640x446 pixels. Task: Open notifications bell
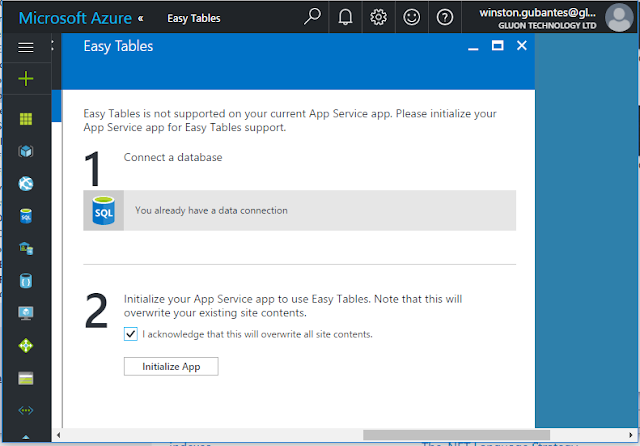click(345, 17)
